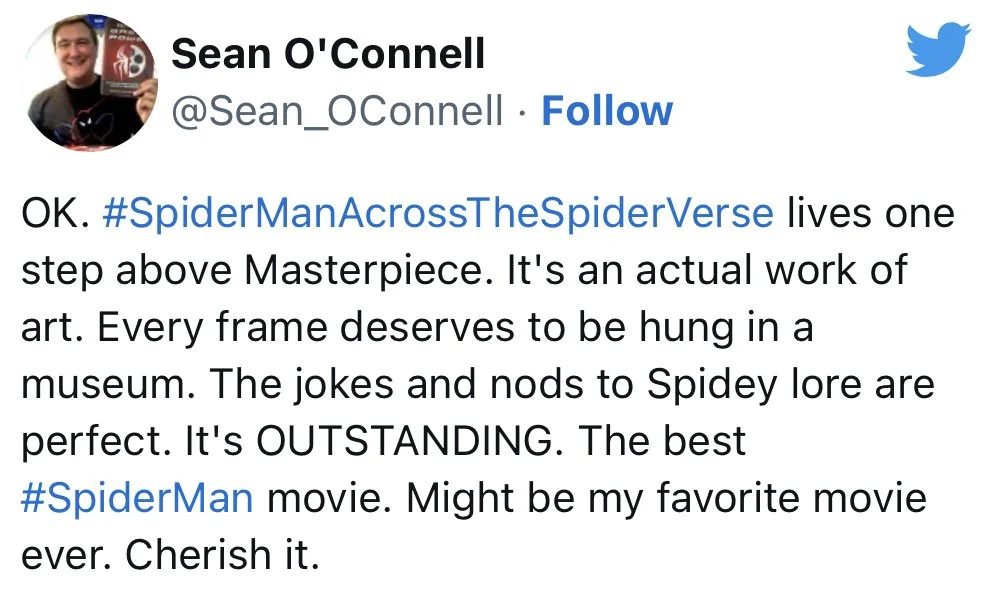Open the #SpiderMan hashtag link
This screenshot has width=1008, height=613.
tap(136, 497)
